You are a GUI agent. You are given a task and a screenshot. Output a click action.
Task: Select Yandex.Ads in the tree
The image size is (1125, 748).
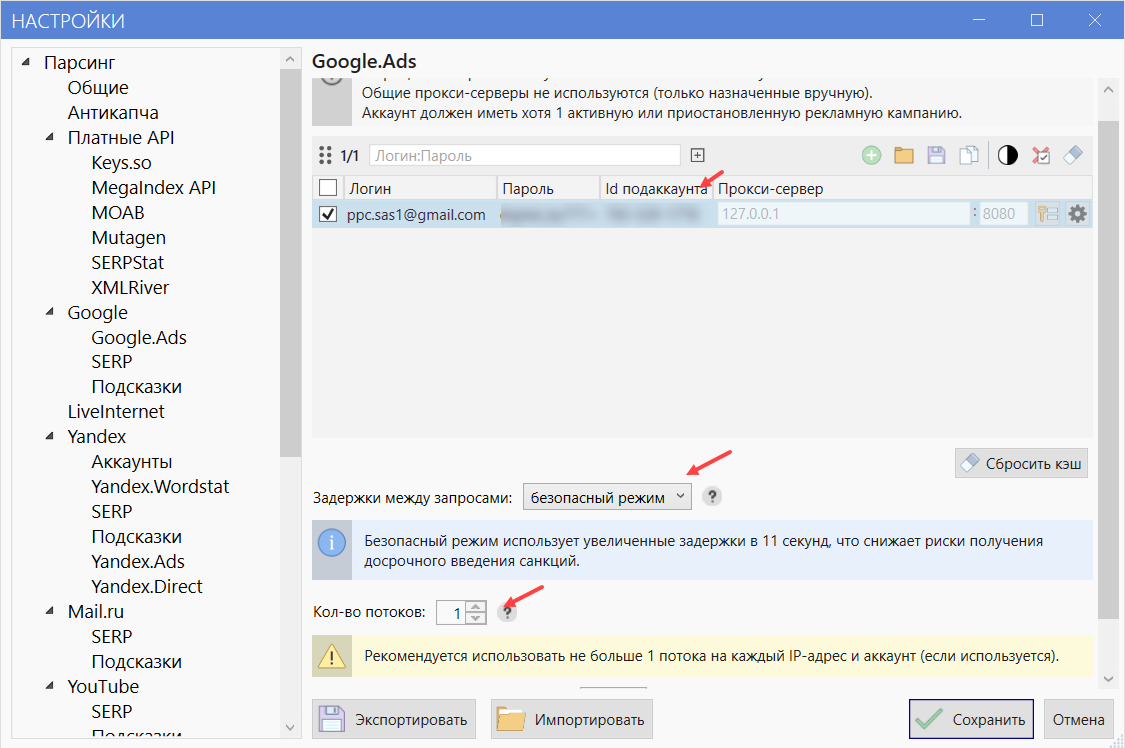click(x=138, y=562)
